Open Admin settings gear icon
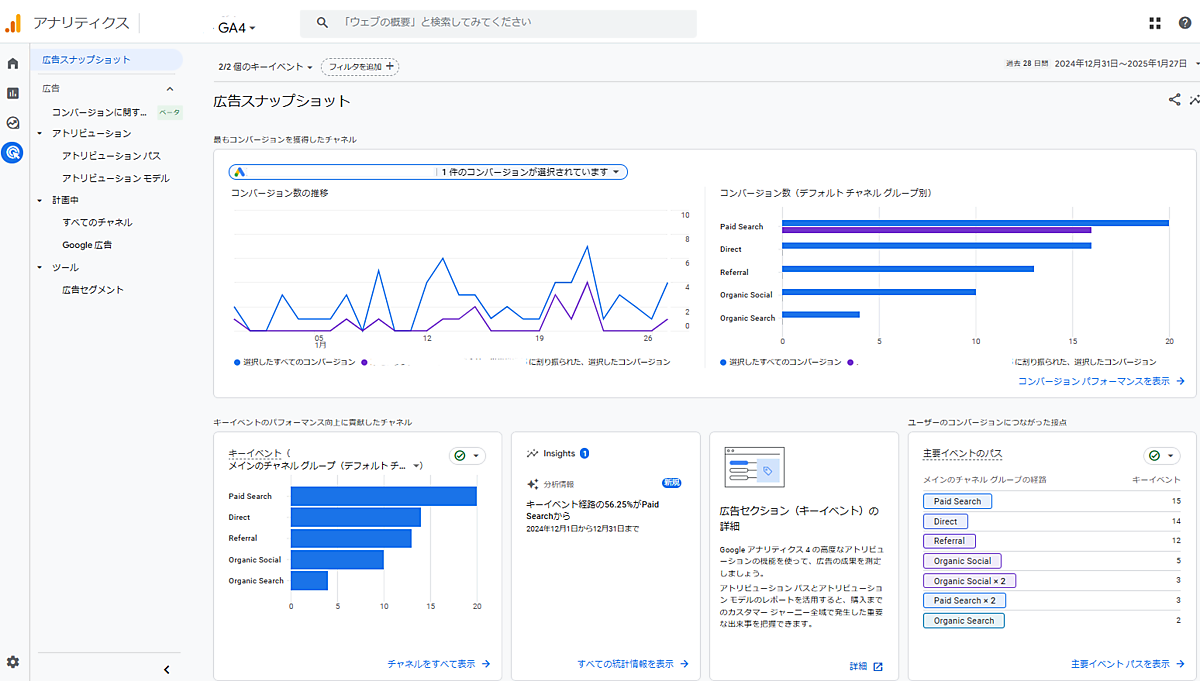This screenshot has width=1200, height=681. click(x=13, y=661)
